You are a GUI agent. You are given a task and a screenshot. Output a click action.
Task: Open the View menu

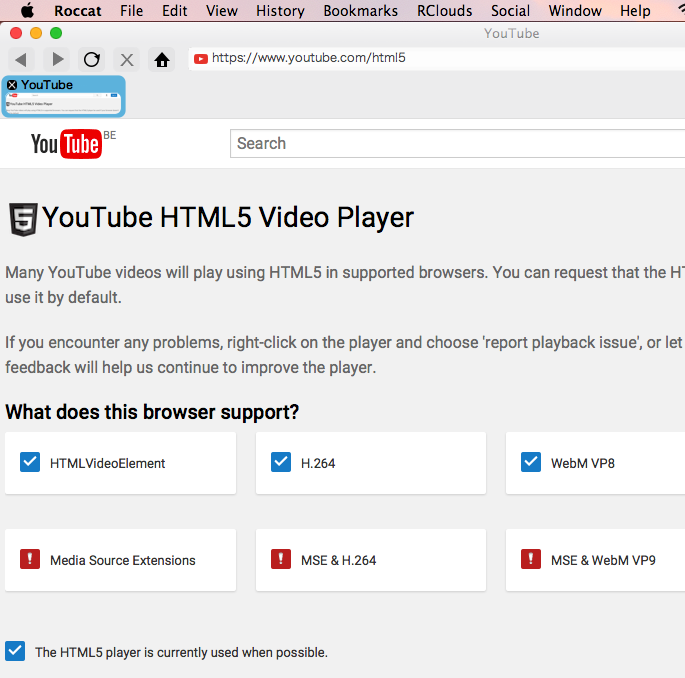pos(222,10)
